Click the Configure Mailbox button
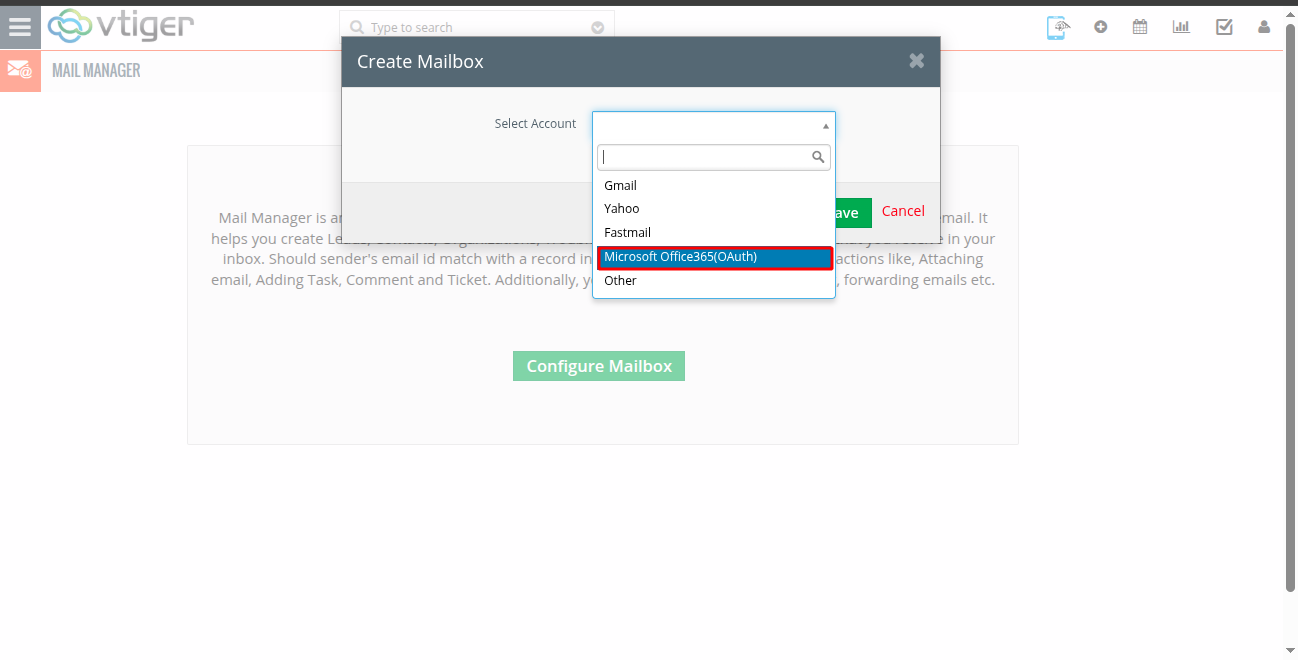Image resolution: width=1298 pixels, height=660 pixels. [x=599, y=366]
